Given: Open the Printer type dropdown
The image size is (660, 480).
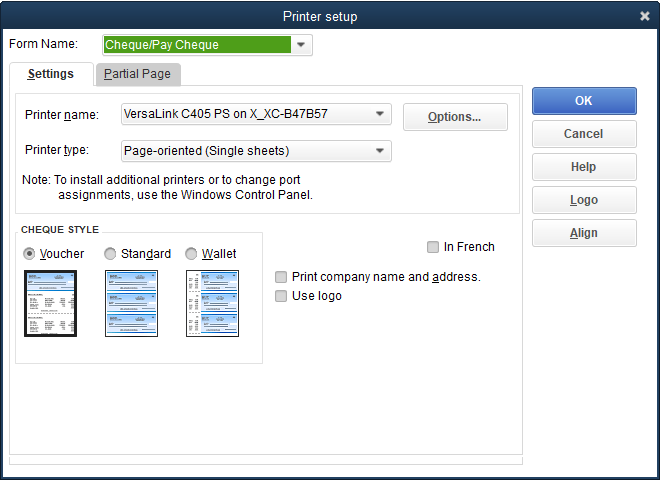Looking at the screenshot, I should click(x=380, y=151).
